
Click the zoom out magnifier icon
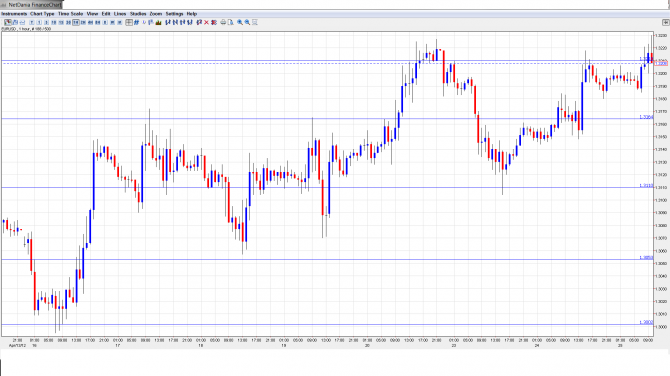pos(247,22)
